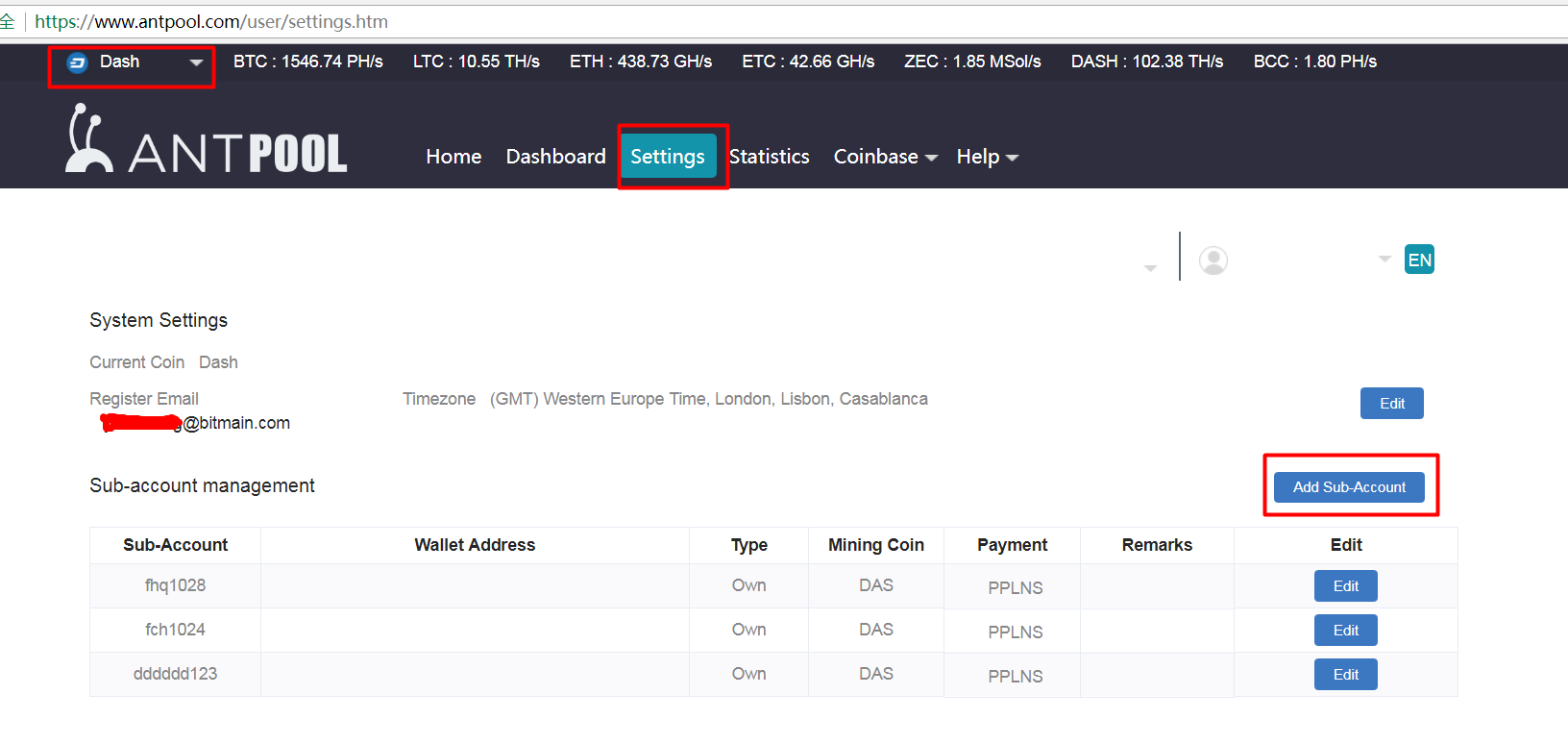Open the Help dropdown menu
1568x744 pixels.
987,157
